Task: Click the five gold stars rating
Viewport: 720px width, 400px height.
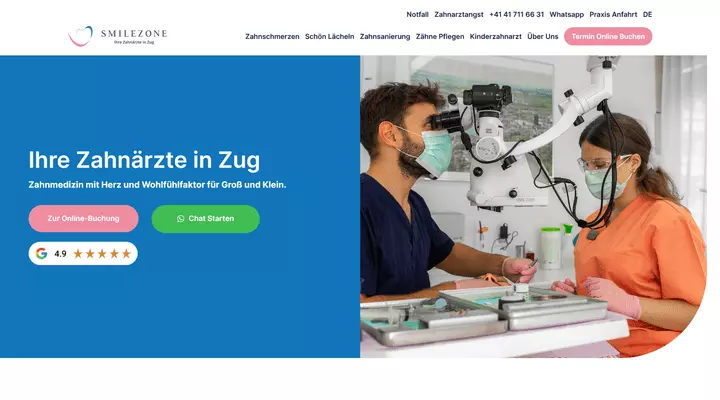Action: (102, 254)
